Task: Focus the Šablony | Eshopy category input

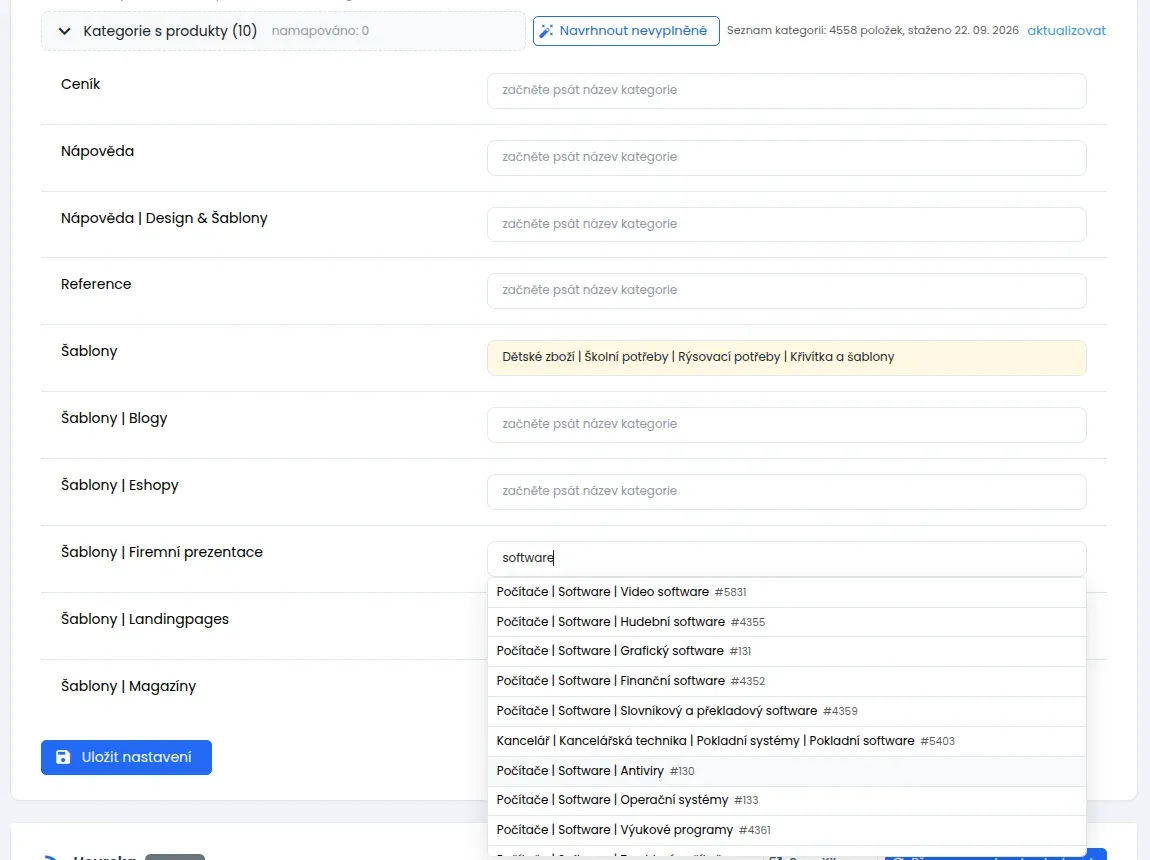Action: point(786,491)
